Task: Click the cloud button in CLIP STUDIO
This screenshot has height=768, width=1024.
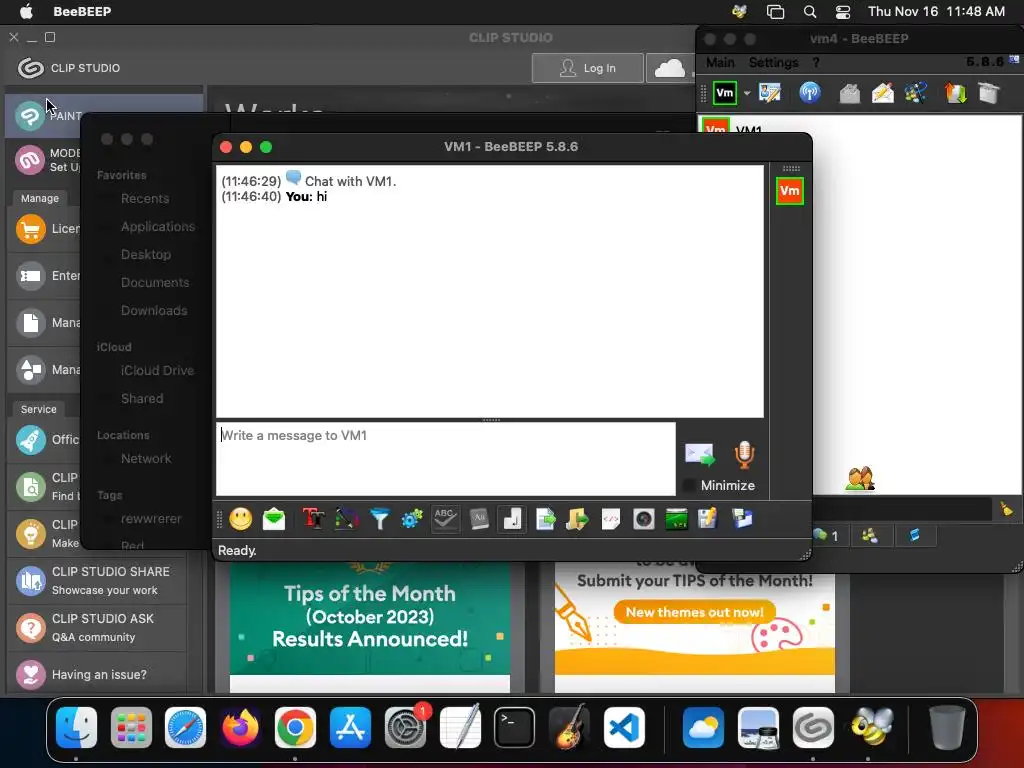Action: click(670, 68)
